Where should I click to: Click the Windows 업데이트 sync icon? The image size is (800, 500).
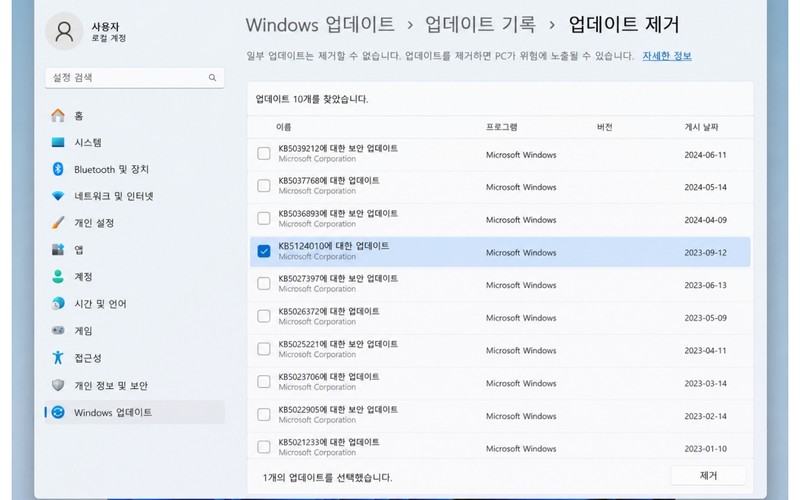[58, 412]
